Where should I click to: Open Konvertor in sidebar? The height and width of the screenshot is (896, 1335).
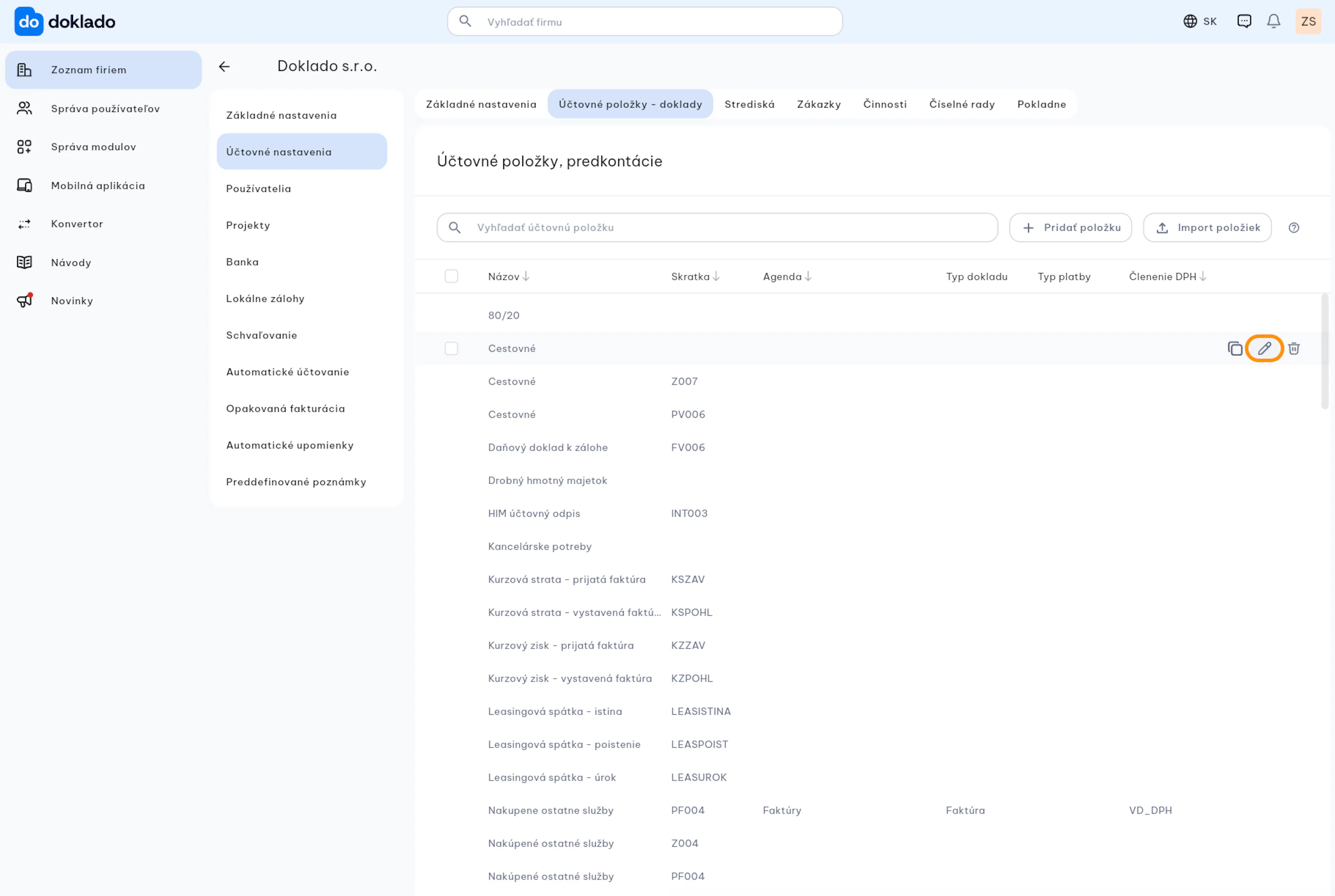click(103, 224)
